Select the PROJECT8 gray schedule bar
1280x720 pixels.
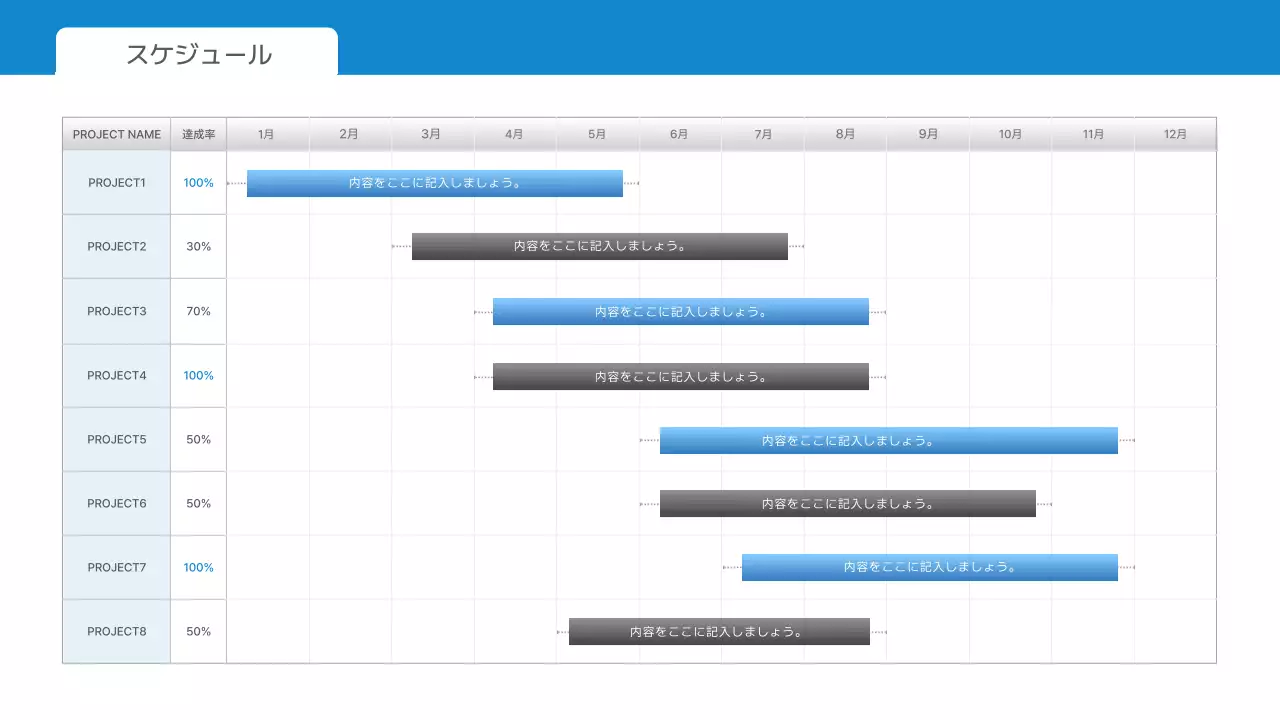pyautogui.click(x=719, y=631)
